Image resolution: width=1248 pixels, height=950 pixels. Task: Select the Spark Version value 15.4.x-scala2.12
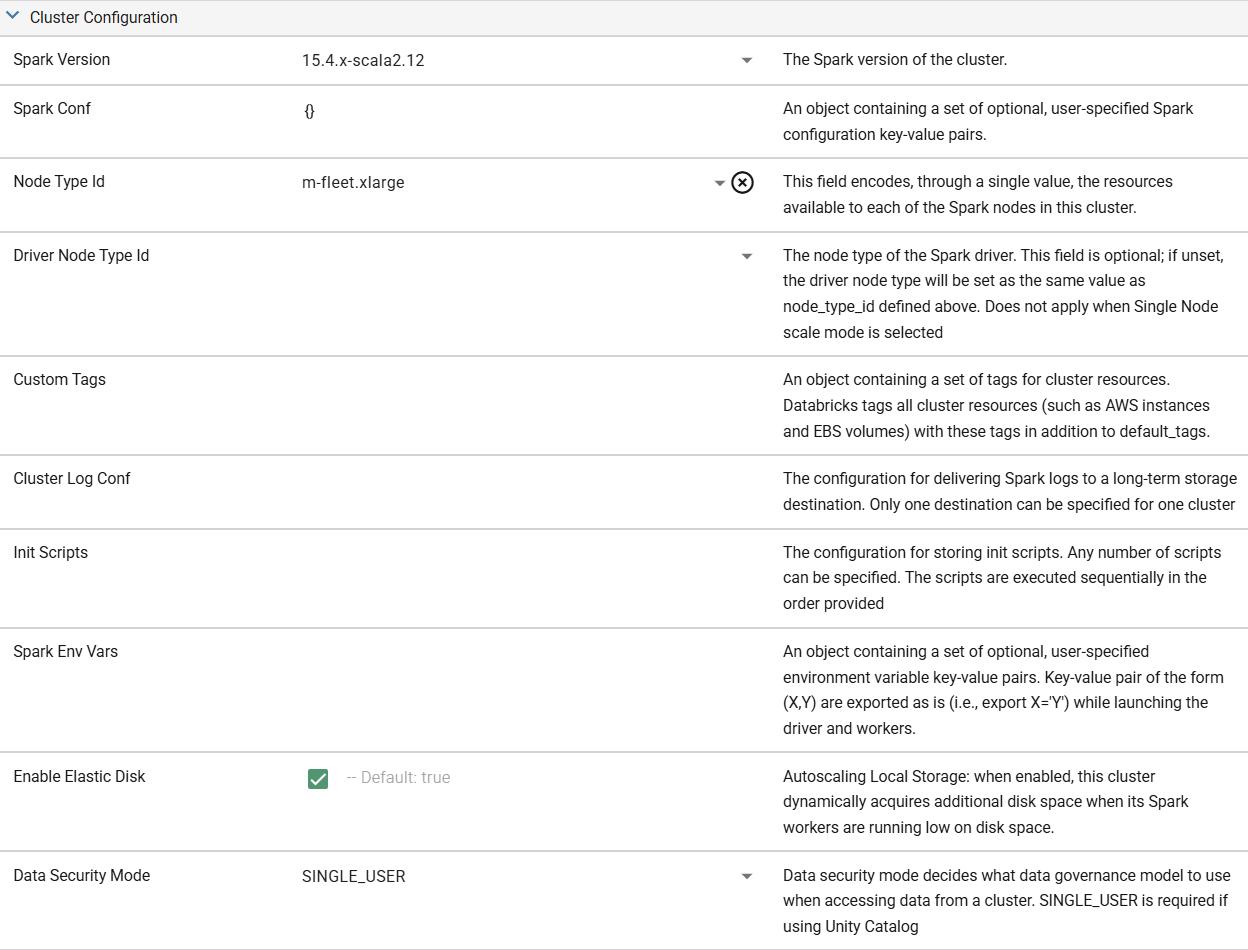(x=361, y=60)
